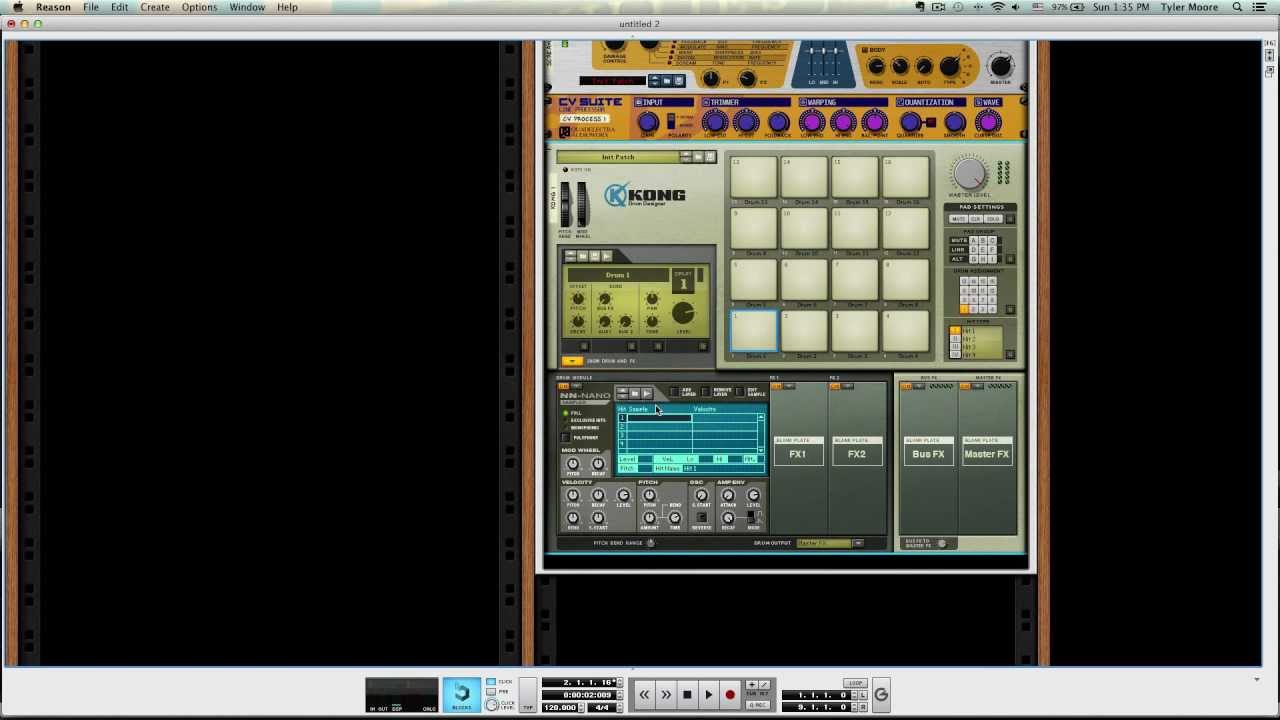Open the Help menu

coord(287,7)
